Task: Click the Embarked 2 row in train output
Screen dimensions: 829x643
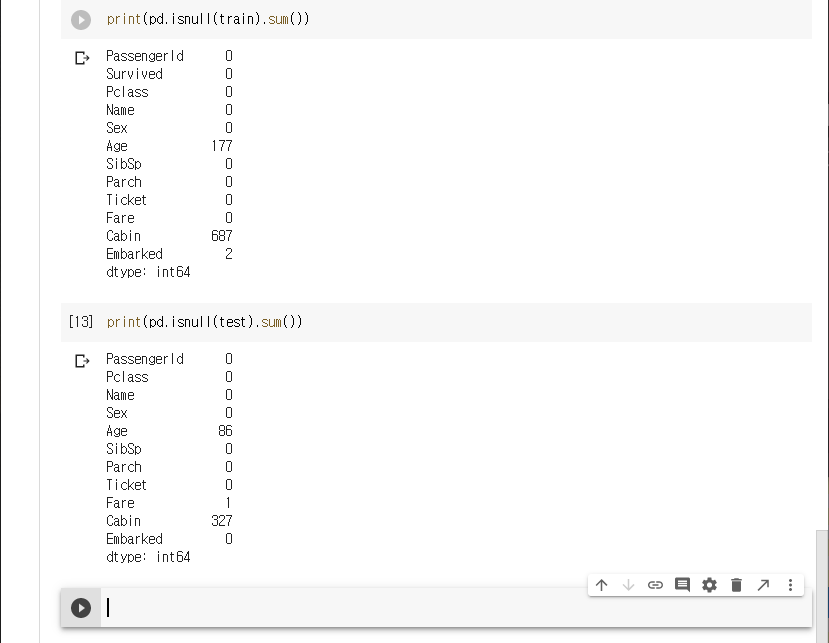Action: [x=169, y=254]
